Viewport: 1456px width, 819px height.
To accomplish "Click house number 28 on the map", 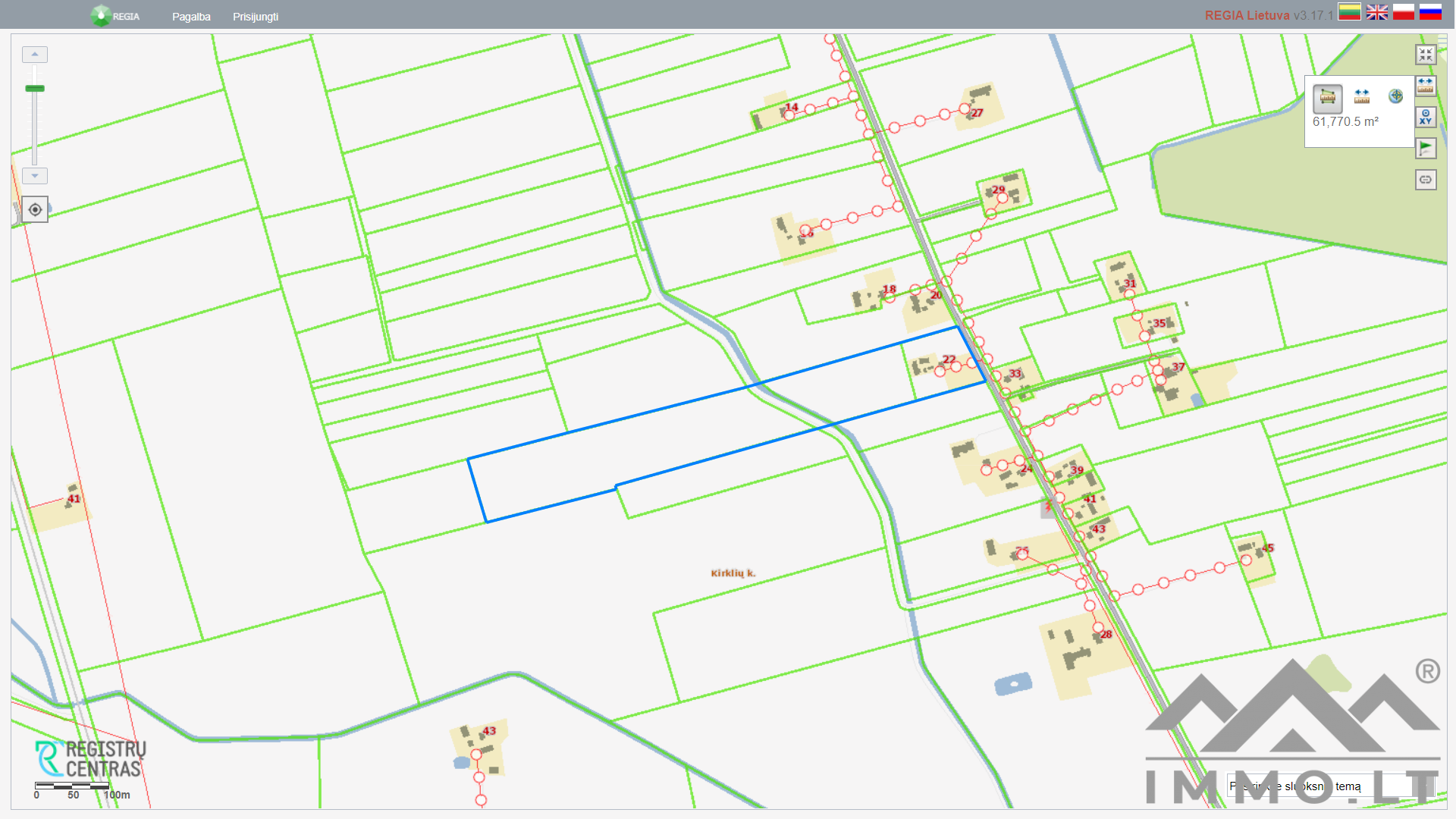I will pyautogui.click(x=1106, y=635).
